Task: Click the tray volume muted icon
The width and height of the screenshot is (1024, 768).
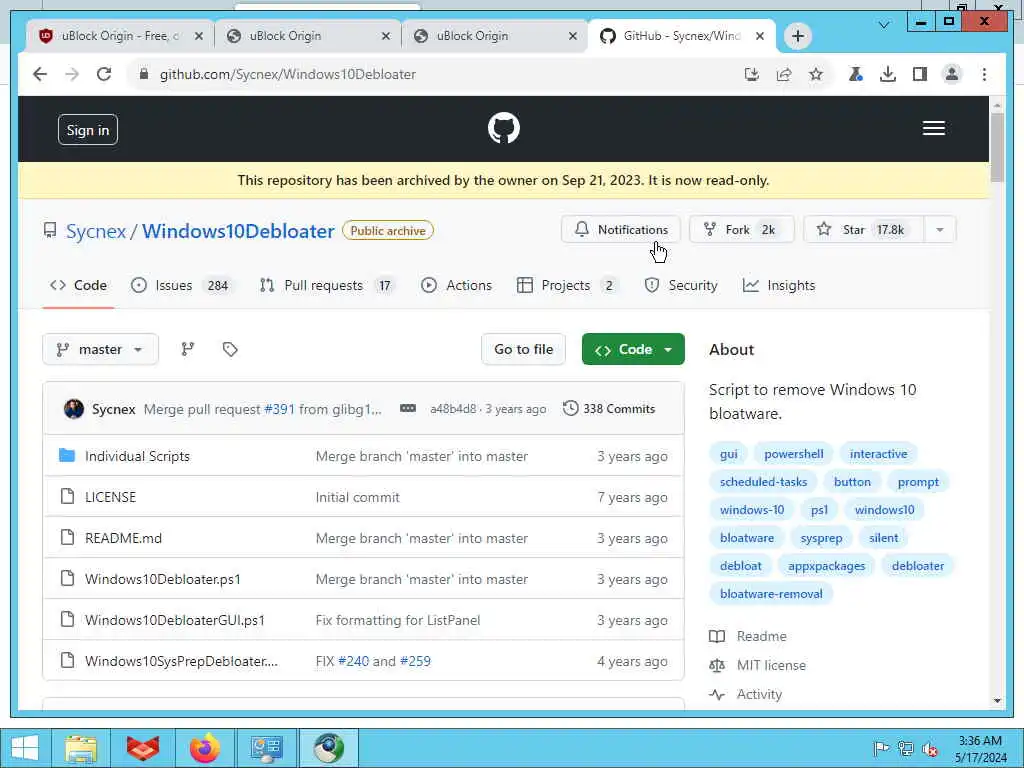Action: pos(929,749)
